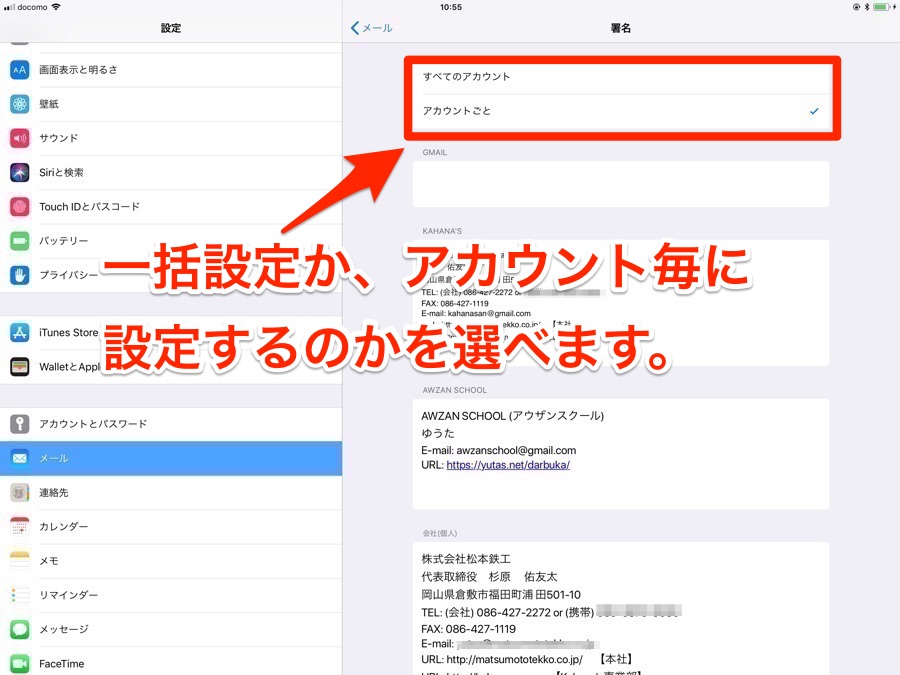Open サウンド settings via speaker icon

click(x=18, y=137)
